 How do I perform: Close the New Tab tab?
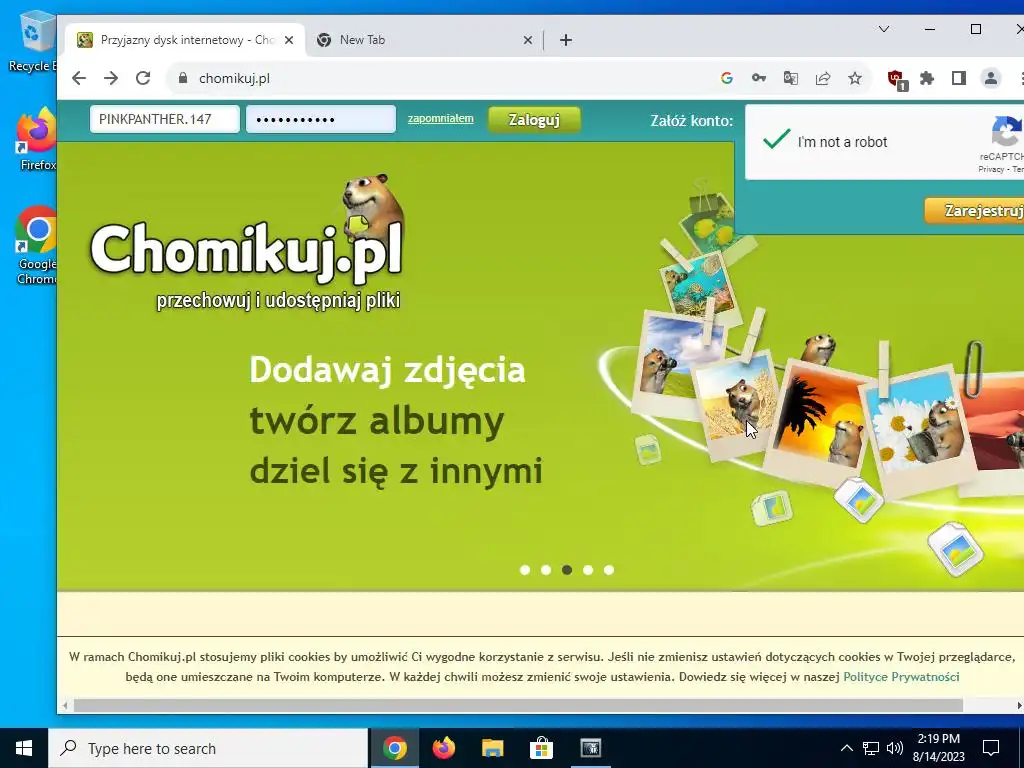click(528, 40)
